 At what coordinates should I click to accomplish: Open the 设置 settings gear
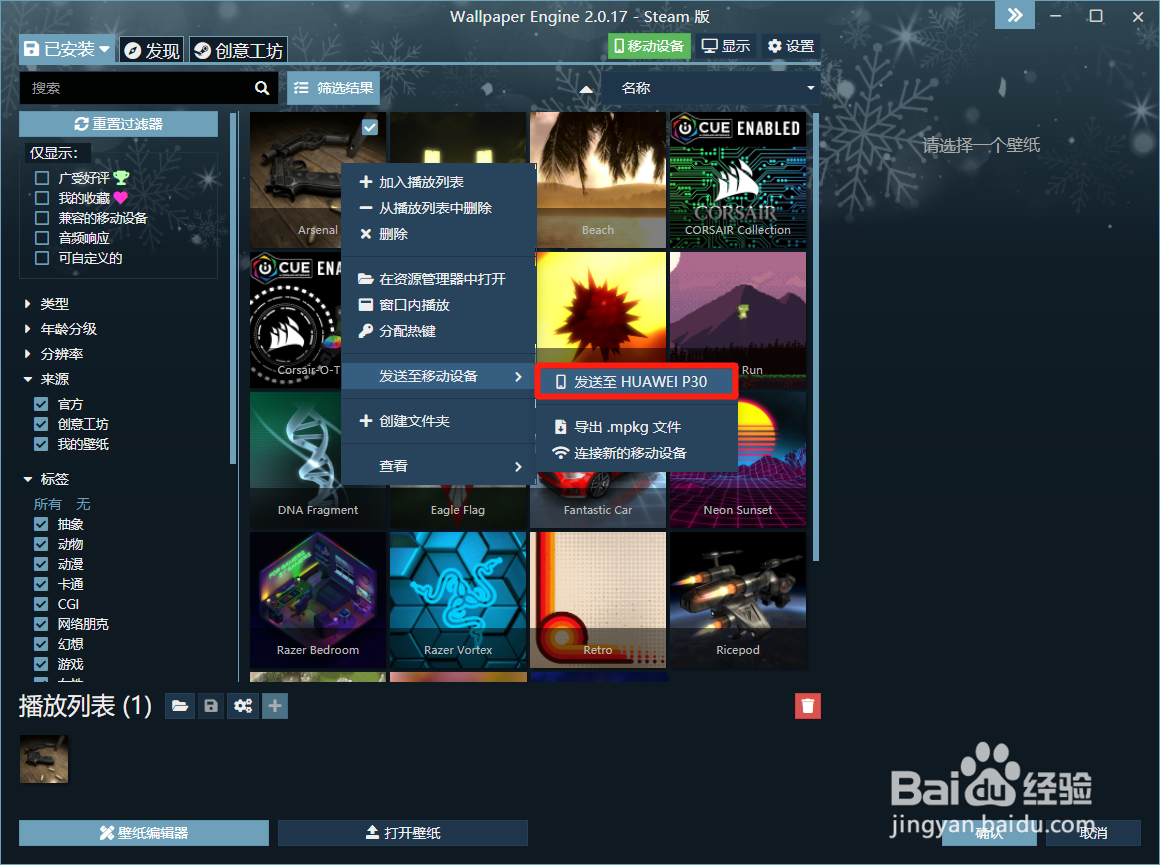point(791,46)
